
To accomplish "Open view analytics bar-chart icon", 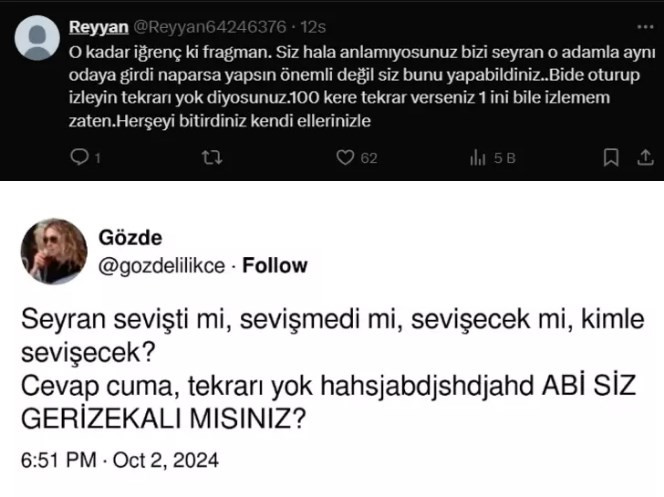I will [477, 157].
